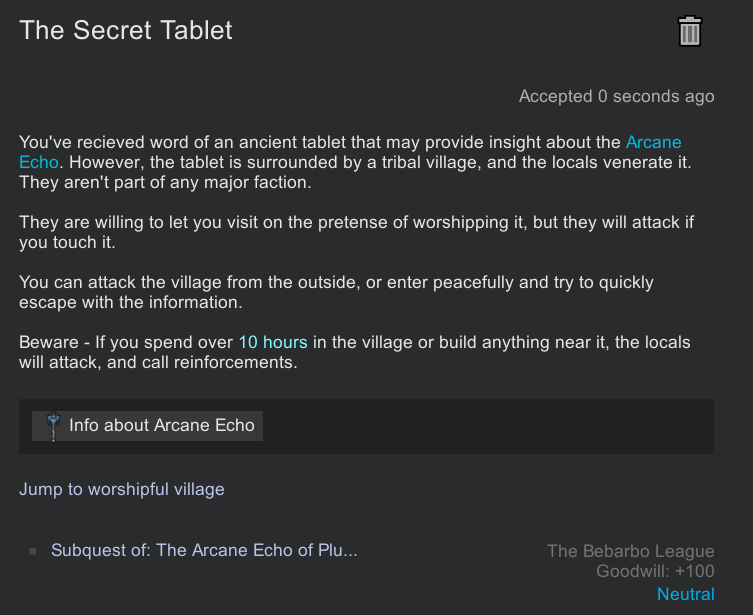Click the Goodwill: +100 value
This screenshot has height=615, width=753.
[x=655, y=572]
